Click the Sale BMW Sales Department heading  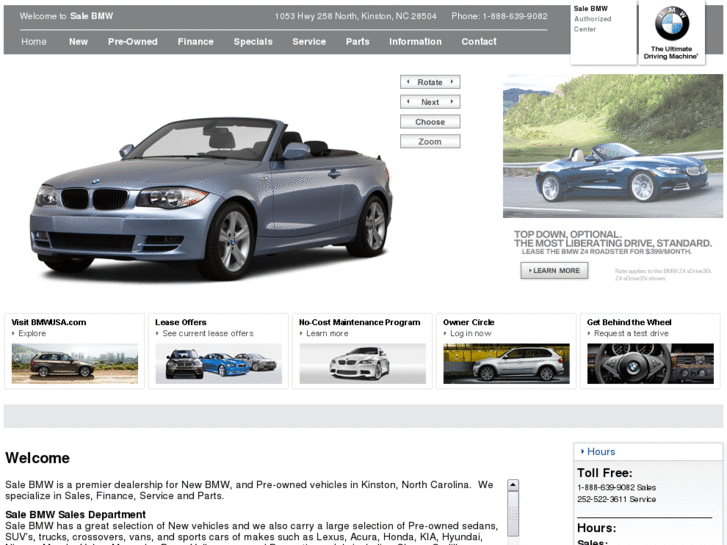pyautogui.click(x=76, y=515)
